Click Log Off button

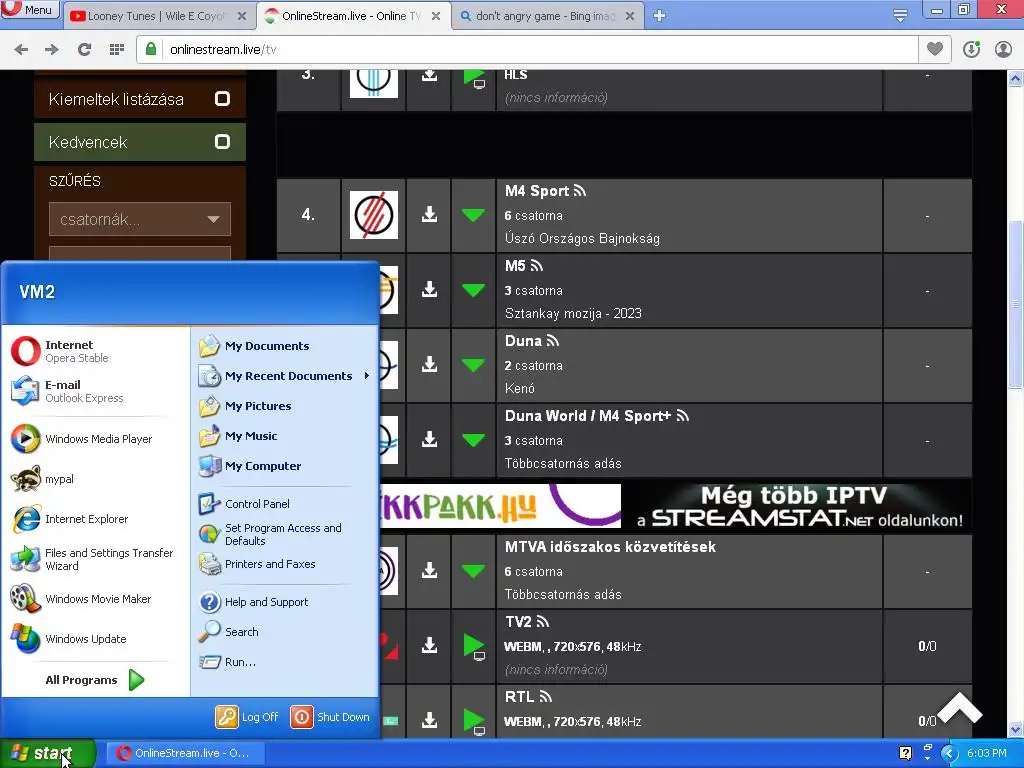pyautogui.click(x=247, y=716)
